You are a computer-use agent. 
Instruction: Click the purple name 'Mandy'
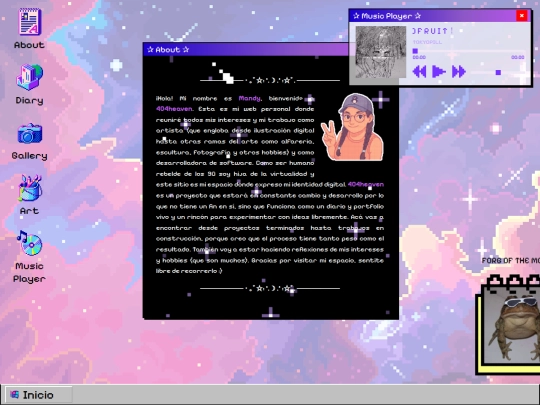(x=249, y=98)
